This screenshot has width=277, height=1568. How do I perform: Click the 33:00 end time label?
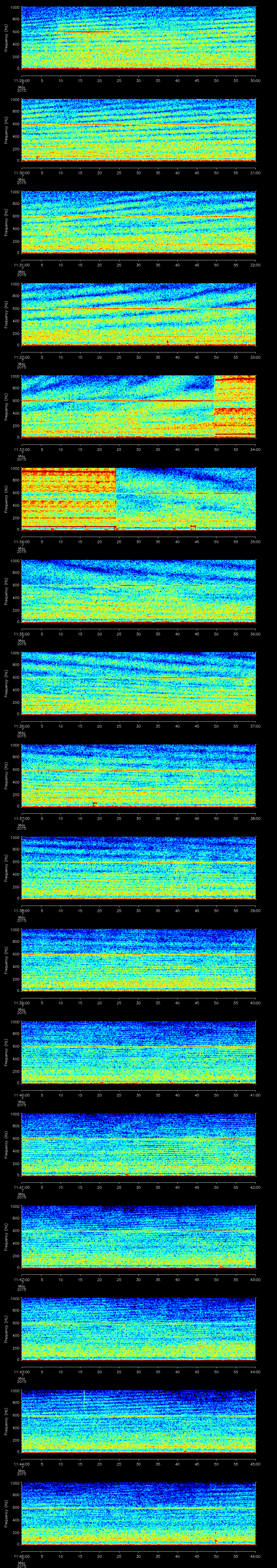255,357
